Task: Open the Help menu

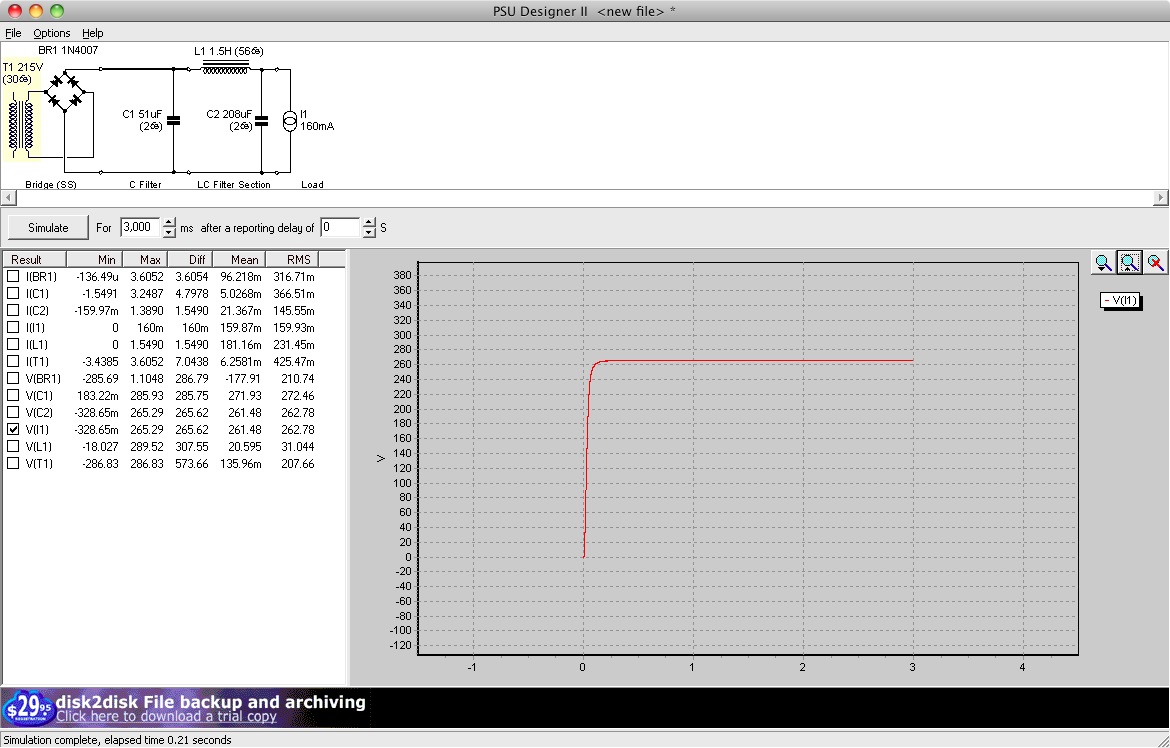Action: point(93,33)
